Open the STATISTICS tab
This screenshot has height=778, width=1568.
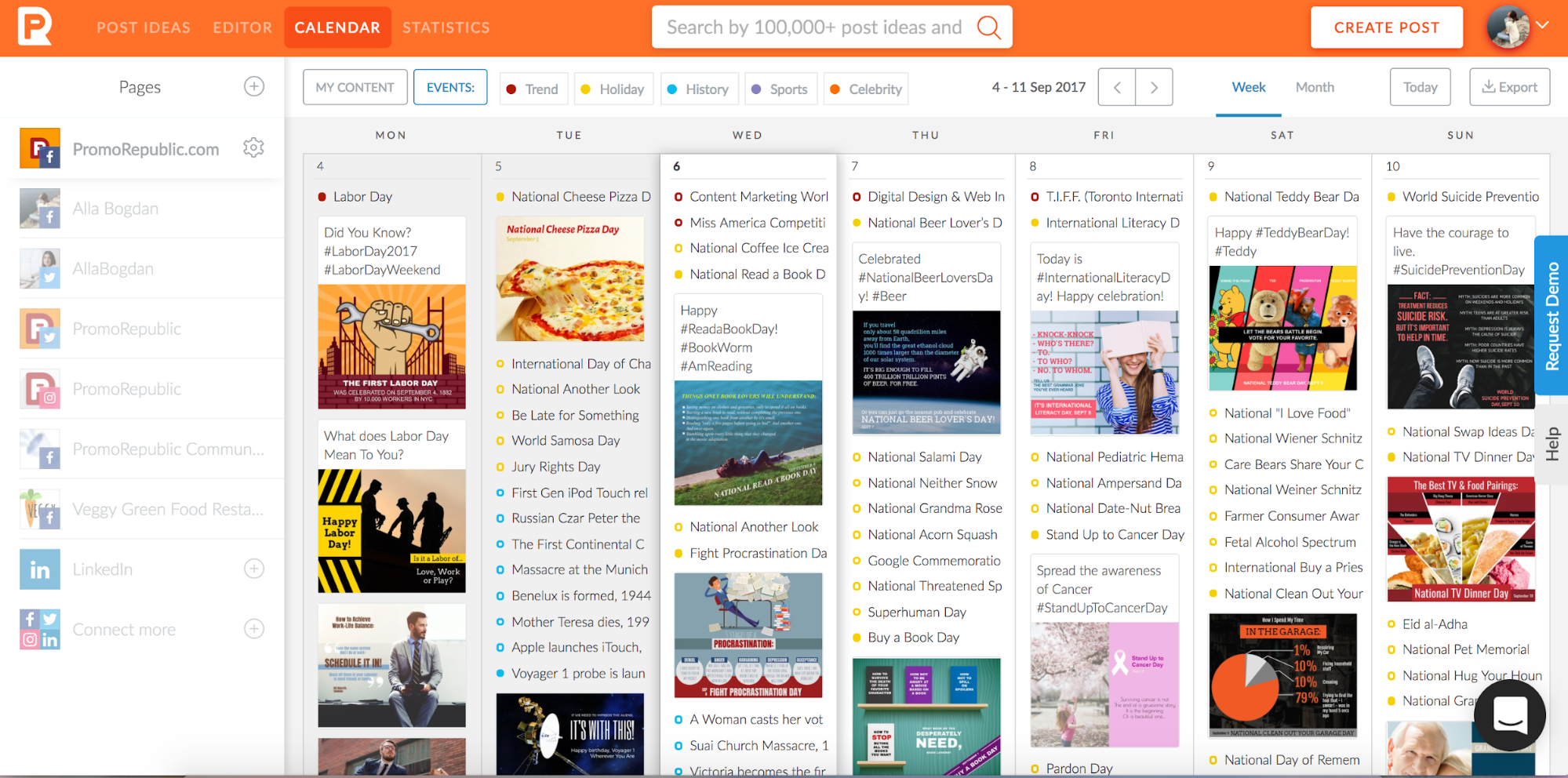tap(446, 27)
